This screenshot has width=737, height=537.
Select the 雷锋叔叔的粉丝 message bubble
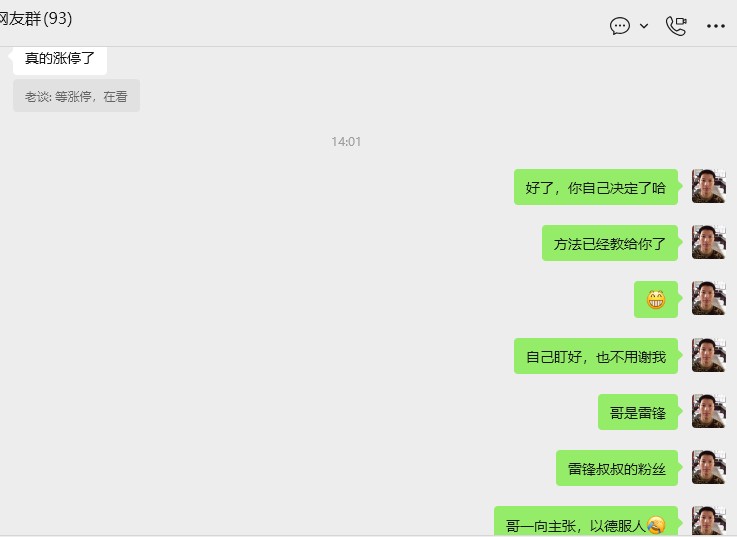pos(617,468)
